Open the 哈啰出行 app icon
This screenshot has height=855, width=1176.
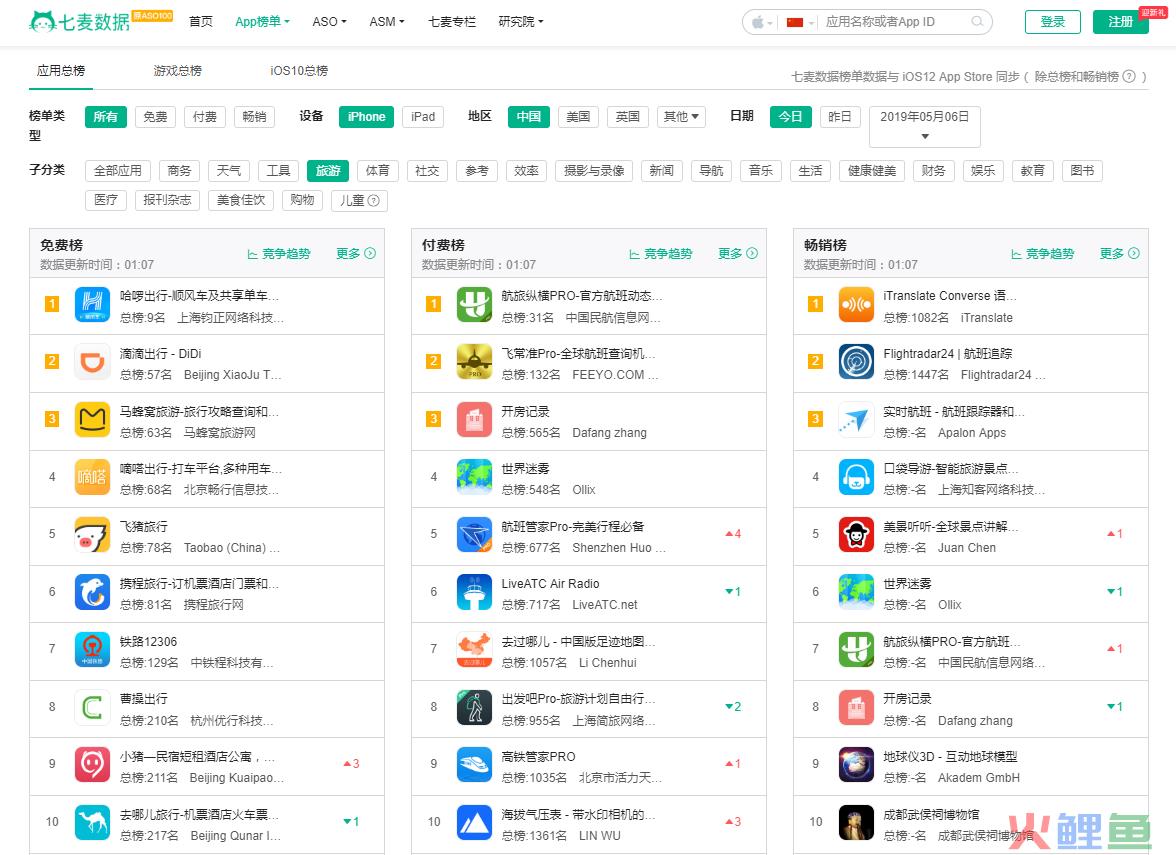pyautogui.click(x=92, y=304)
